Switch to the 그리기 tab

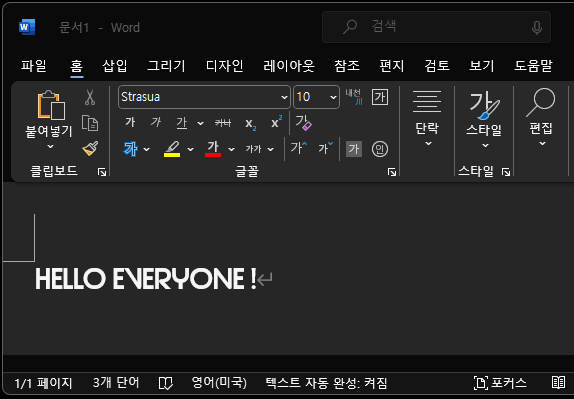(x=166, y=66)
